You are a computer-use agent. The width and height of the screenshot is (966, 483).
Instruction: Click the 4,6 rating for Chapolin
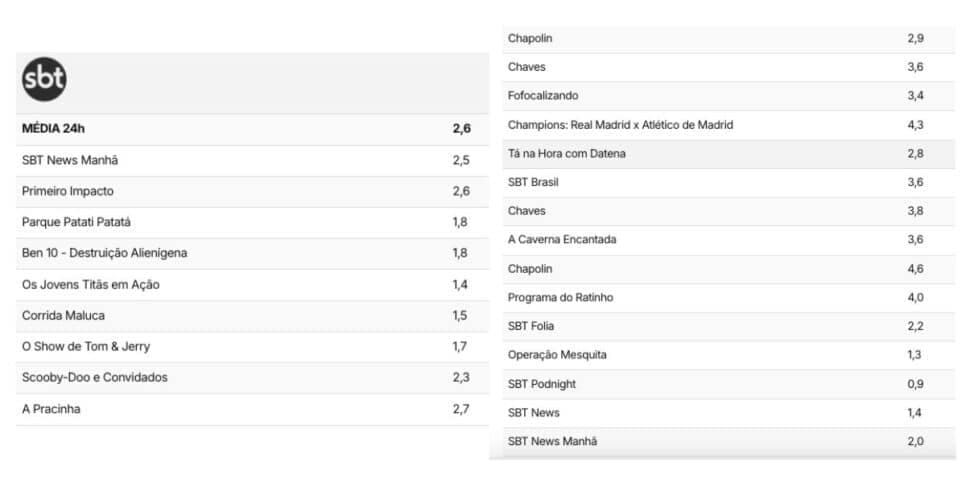click(915, 269)
